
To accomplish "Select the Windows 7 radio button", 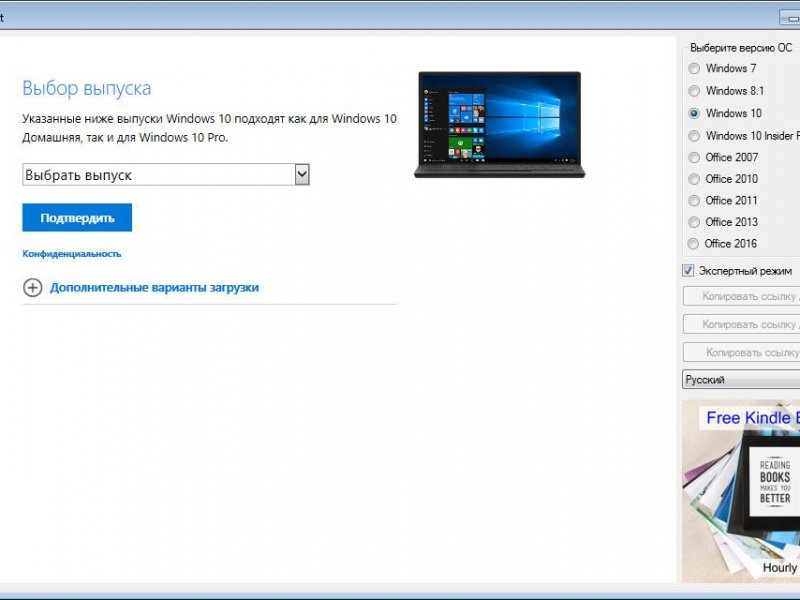I will pyautogui.click(x=694, y=68).
